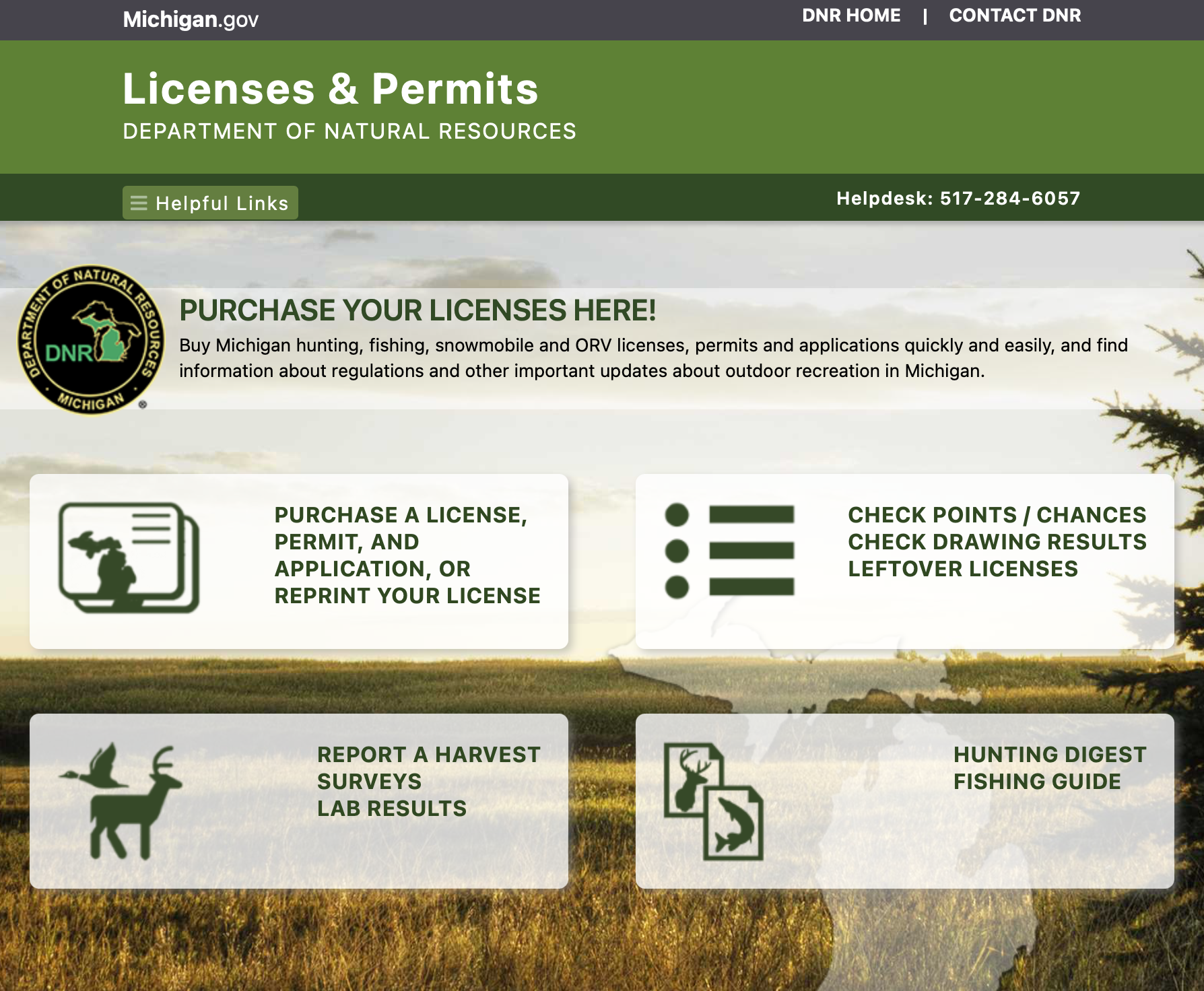This screenshot has height=991, width=1204.
Task: Open the Fishing Guide
Action: tap(1037, 782)
